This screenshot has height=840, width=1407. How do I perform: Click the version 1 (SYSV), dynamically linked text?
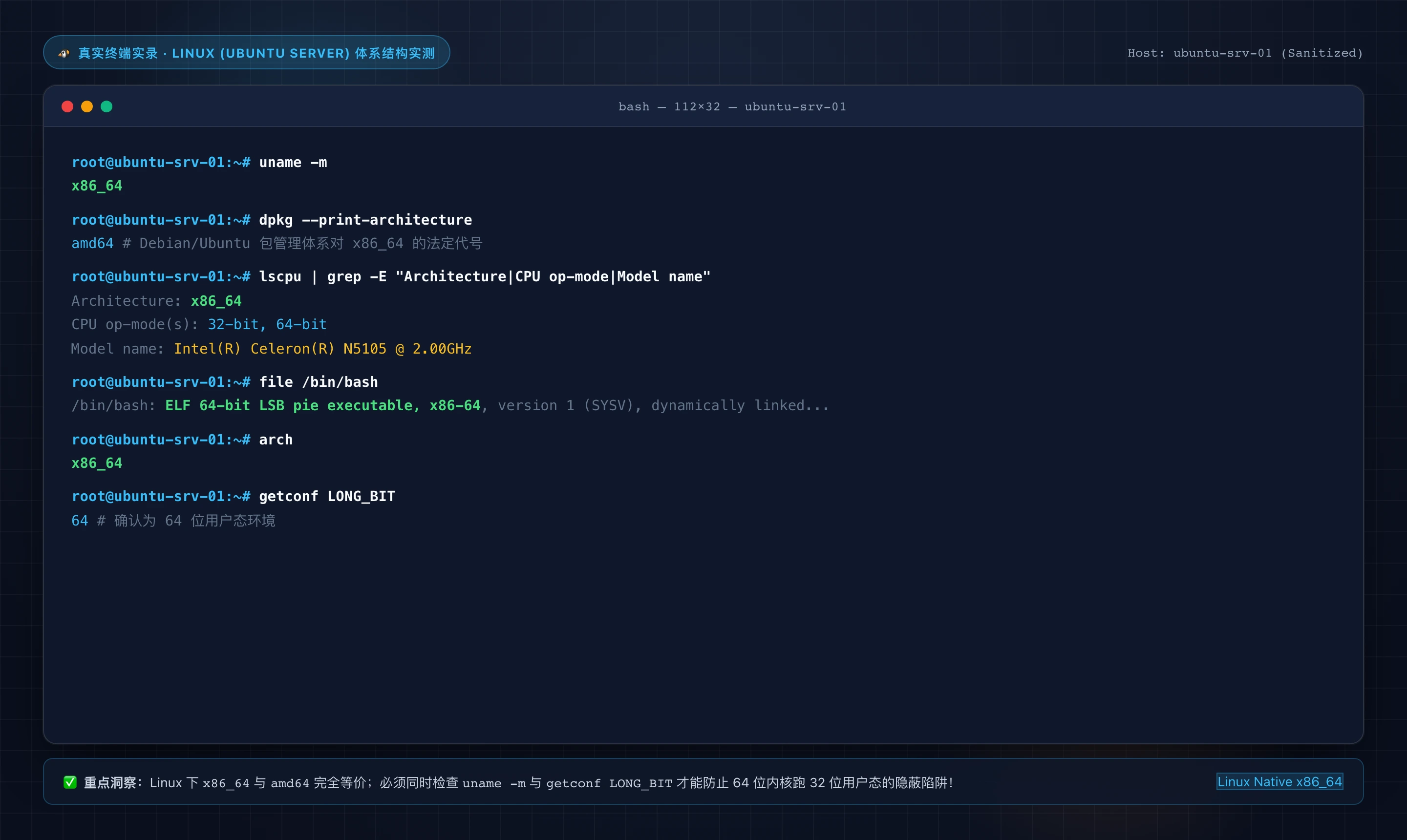click(x=663, y=405)
